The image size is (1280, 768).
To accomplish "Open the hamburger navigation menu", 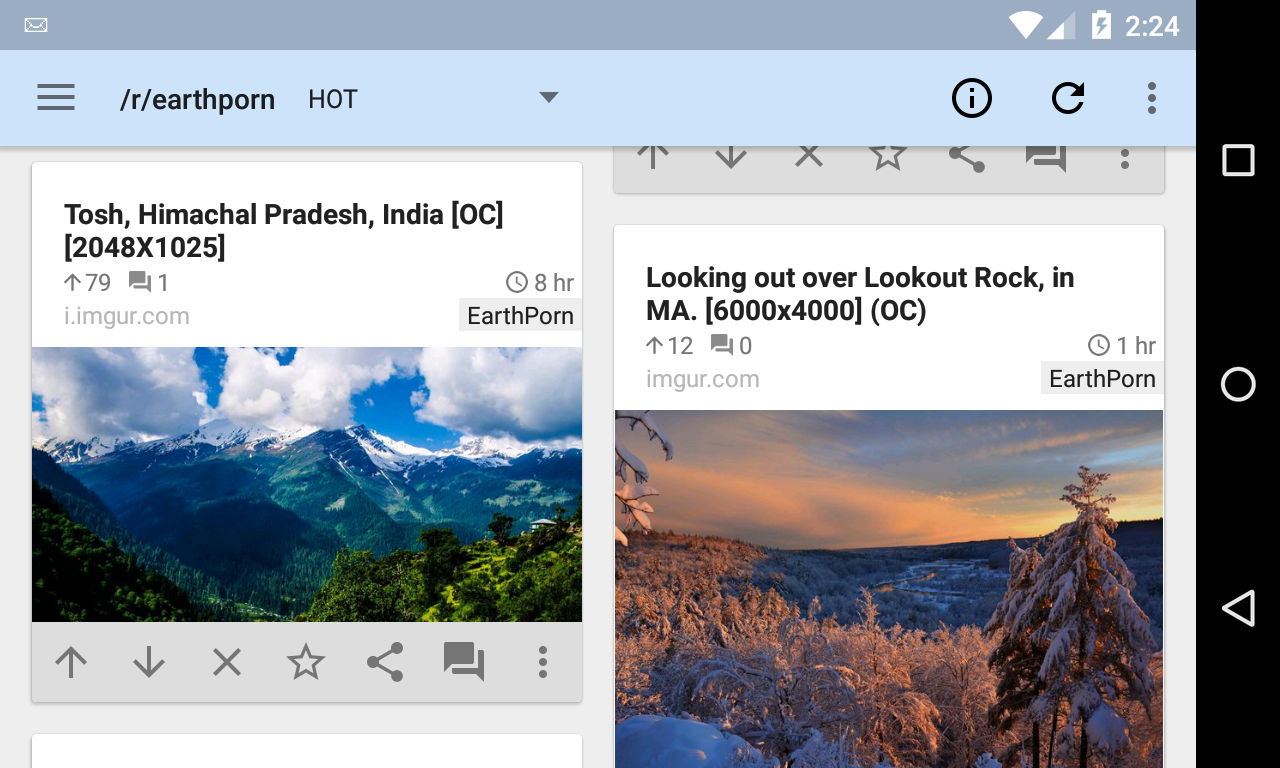I will click(x=56, y=98).
